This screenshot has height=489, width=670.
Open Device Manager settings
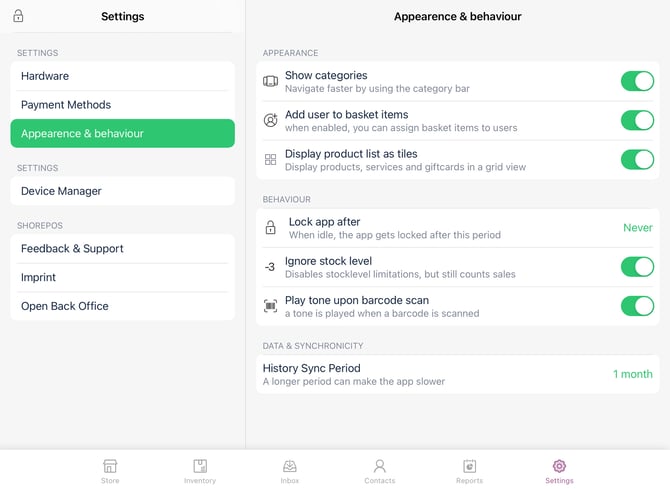pyautogui.click(x=122, y=191)
